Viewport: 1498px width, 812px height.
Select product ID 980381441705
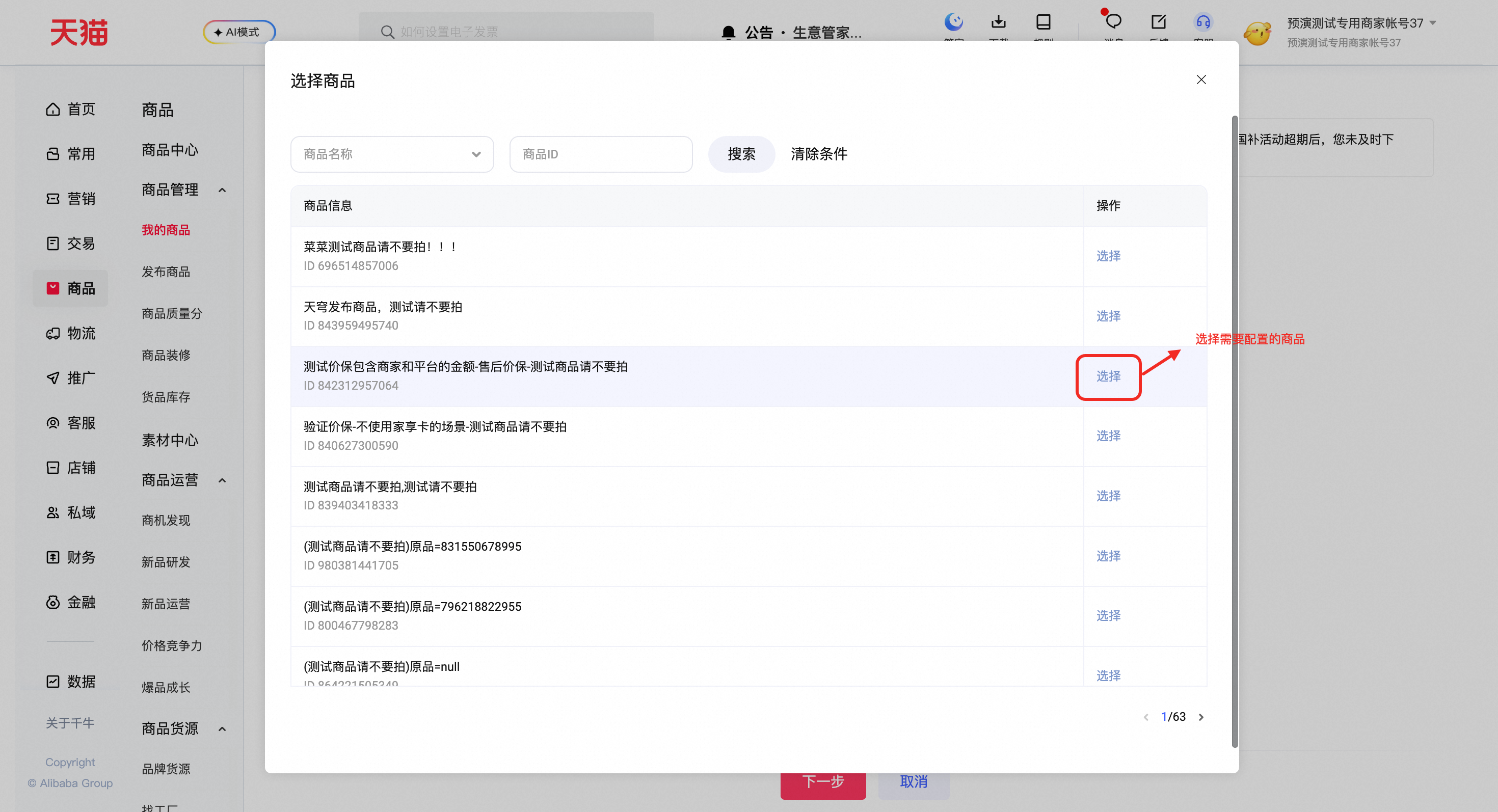pyautogui.click(x=1108, y=556)
